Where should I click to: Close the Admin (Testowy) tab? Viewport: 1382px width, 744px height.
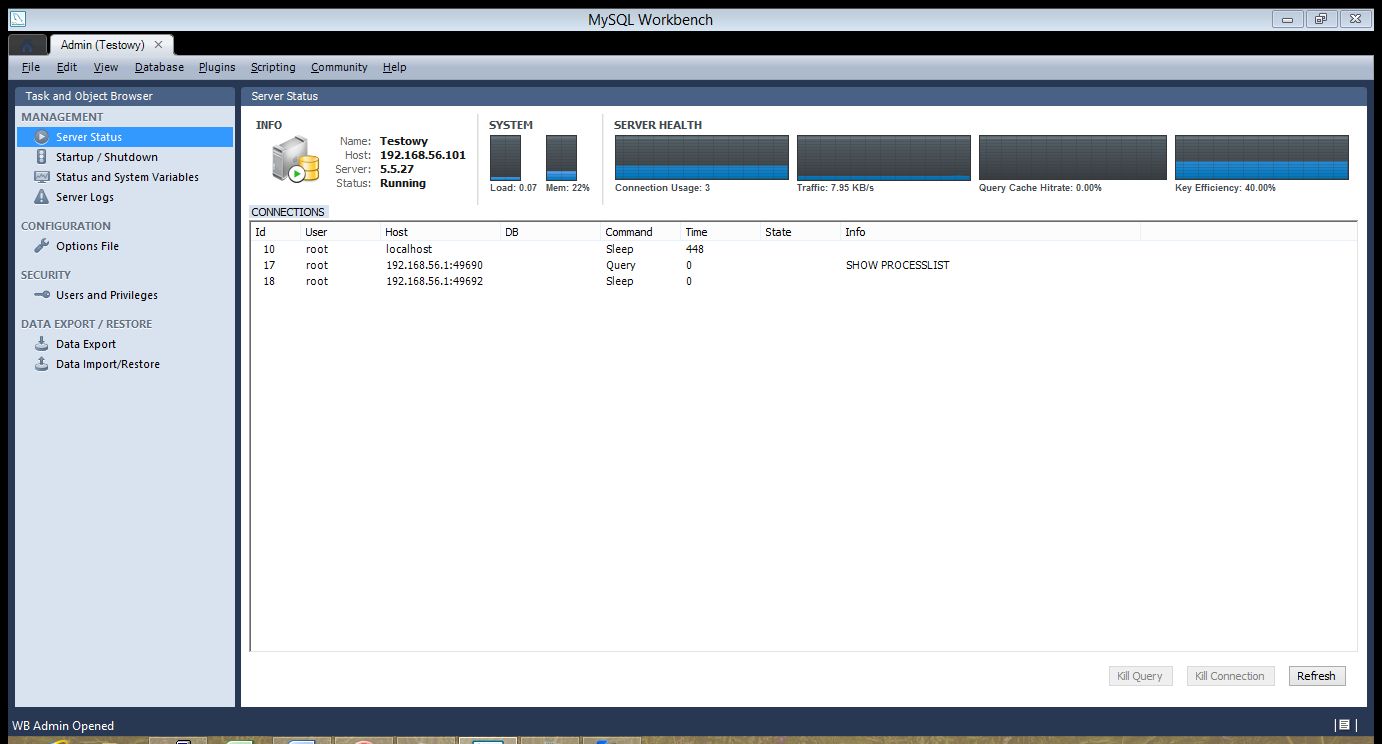coord(158,45)
